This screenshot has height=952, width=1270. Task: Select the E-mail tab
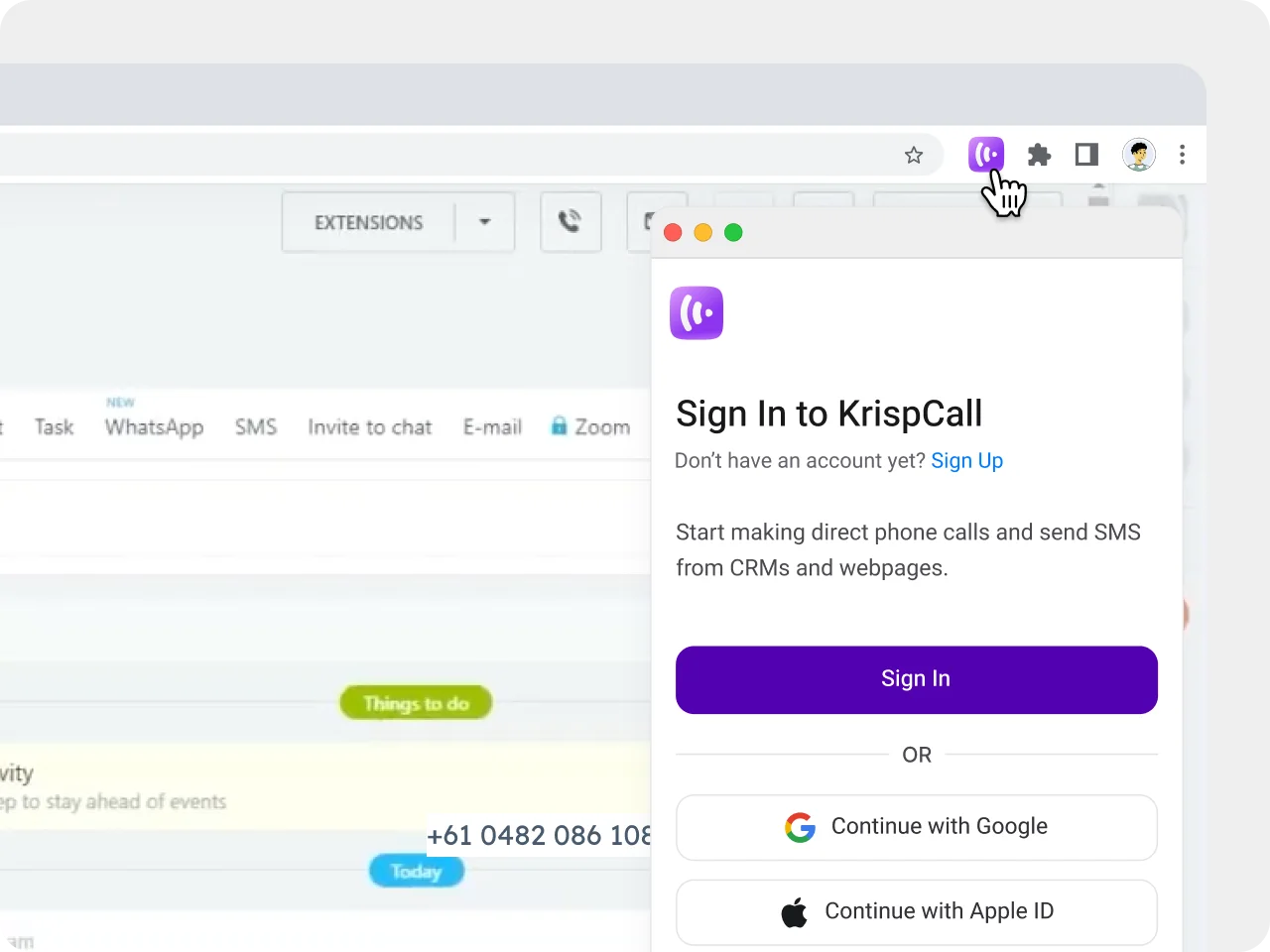click(492, 427)
